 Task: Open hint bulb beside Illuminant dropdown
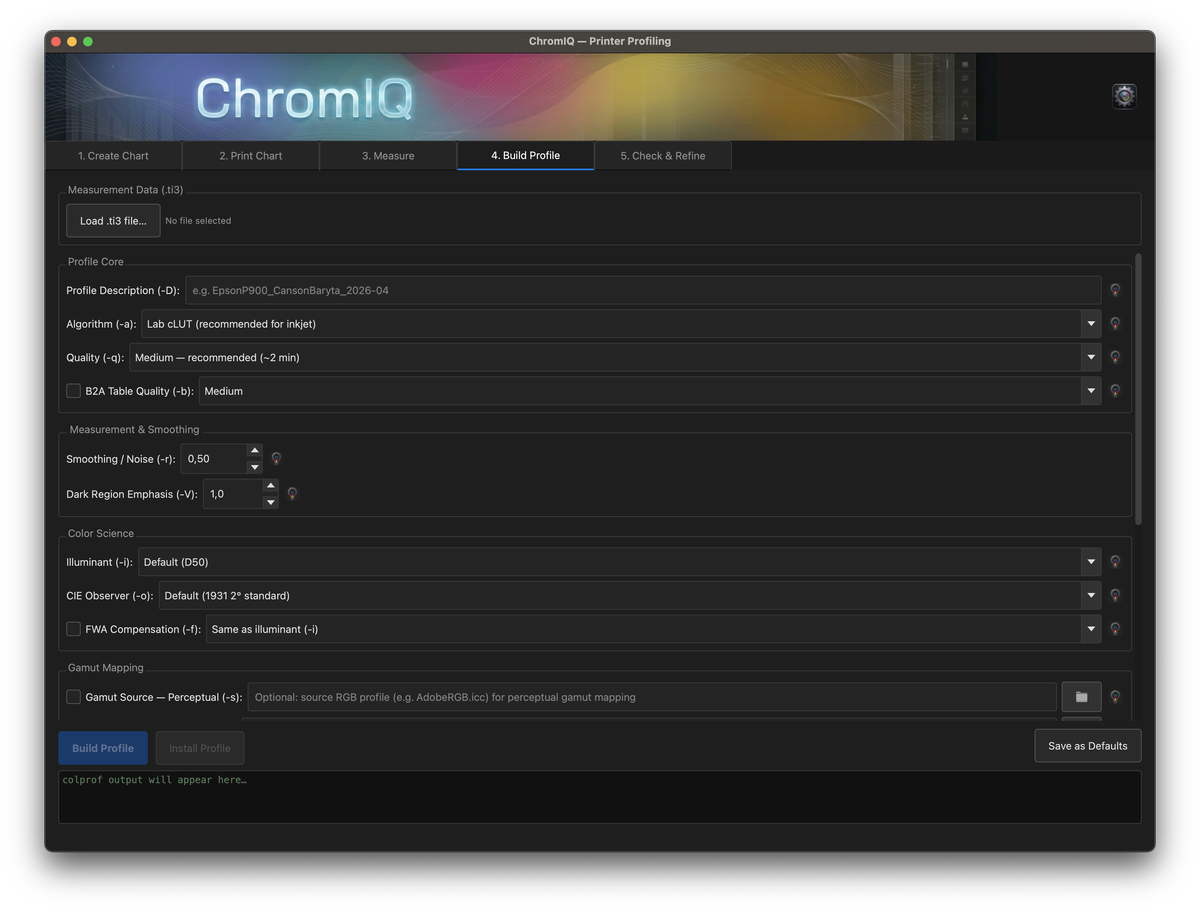click(1115, 562)
